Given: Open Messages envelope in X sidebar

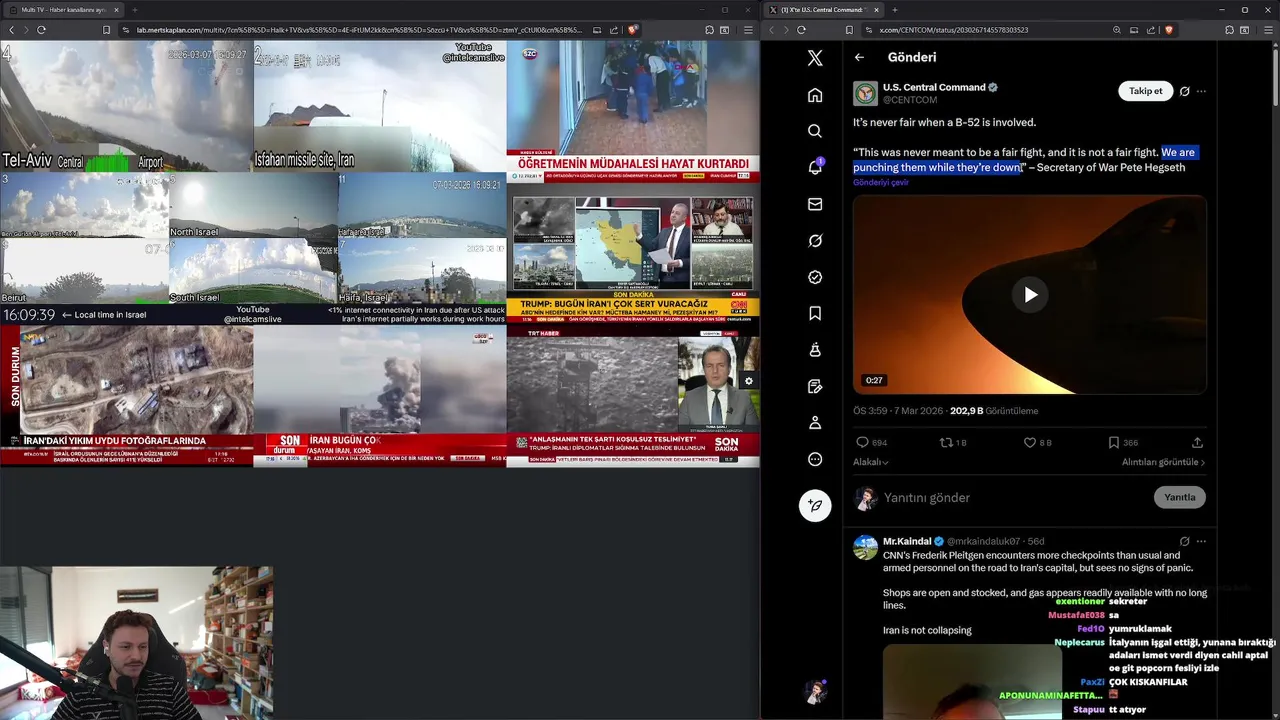Looking at the screenshot, I should 815,204.
